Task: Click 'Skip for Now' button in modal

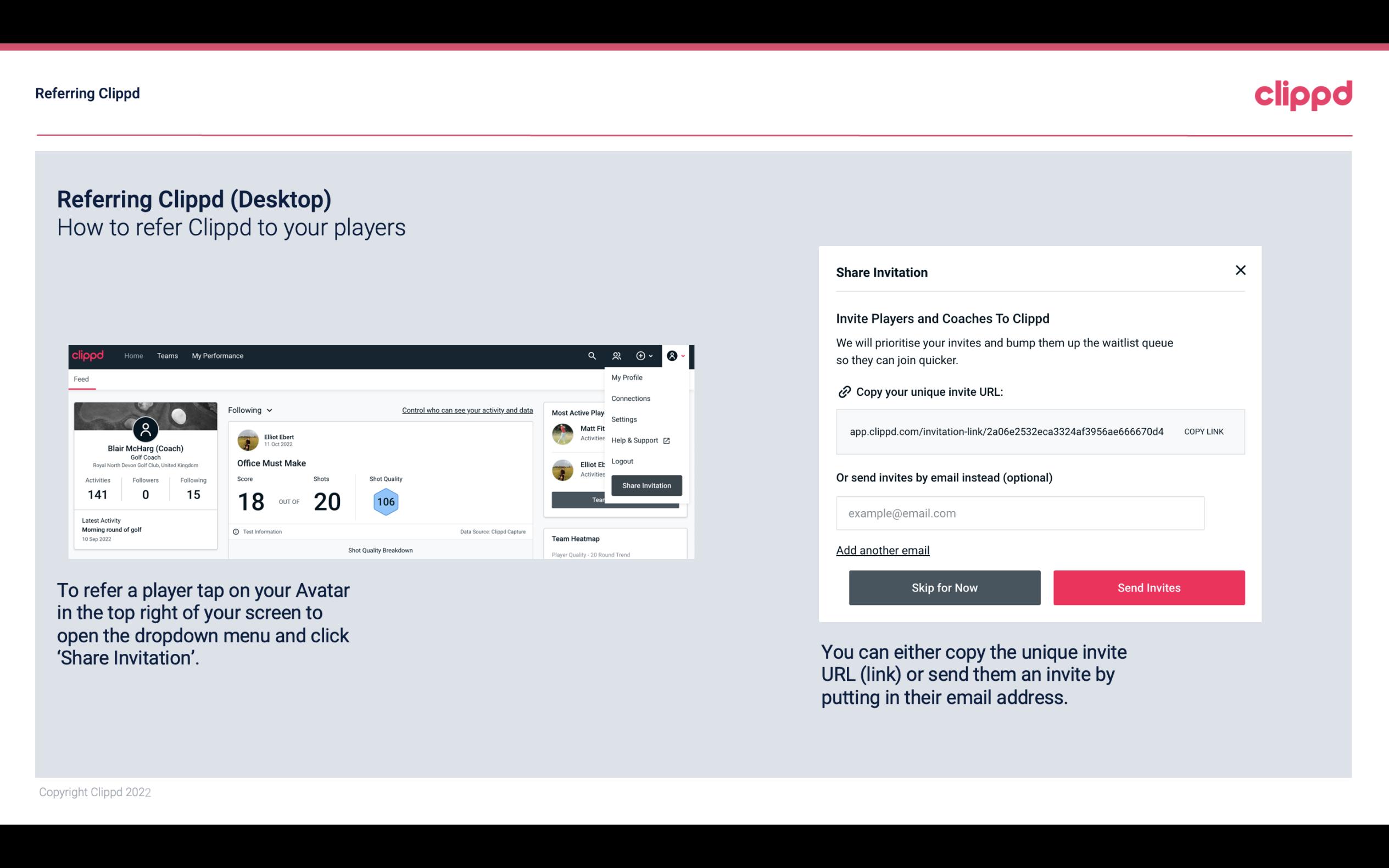Action: coord(944,587)
